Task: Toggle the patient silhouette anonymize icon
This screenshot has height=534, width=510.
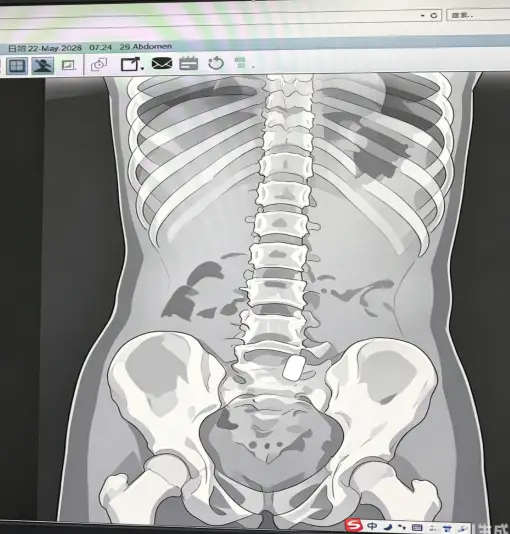Action: [43, 65]
